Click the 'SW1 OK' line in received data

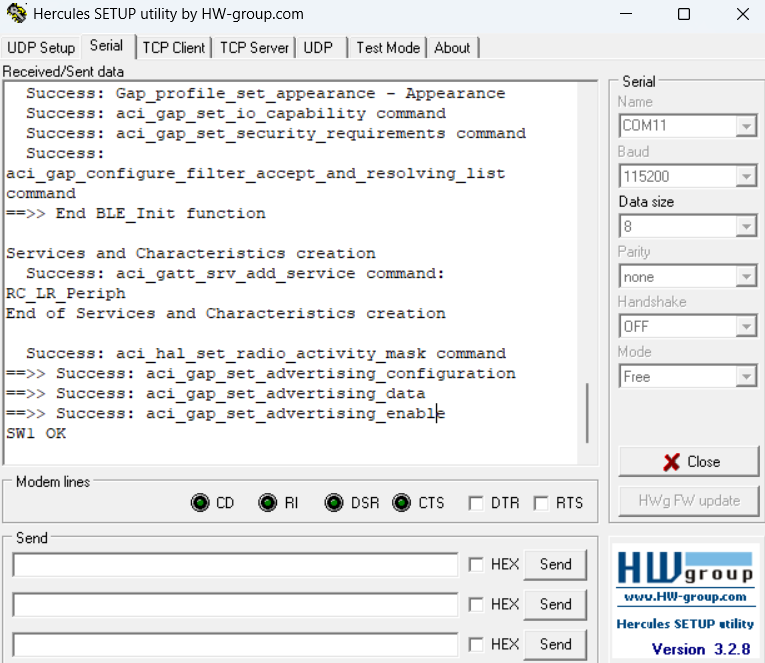coord(36,433)
